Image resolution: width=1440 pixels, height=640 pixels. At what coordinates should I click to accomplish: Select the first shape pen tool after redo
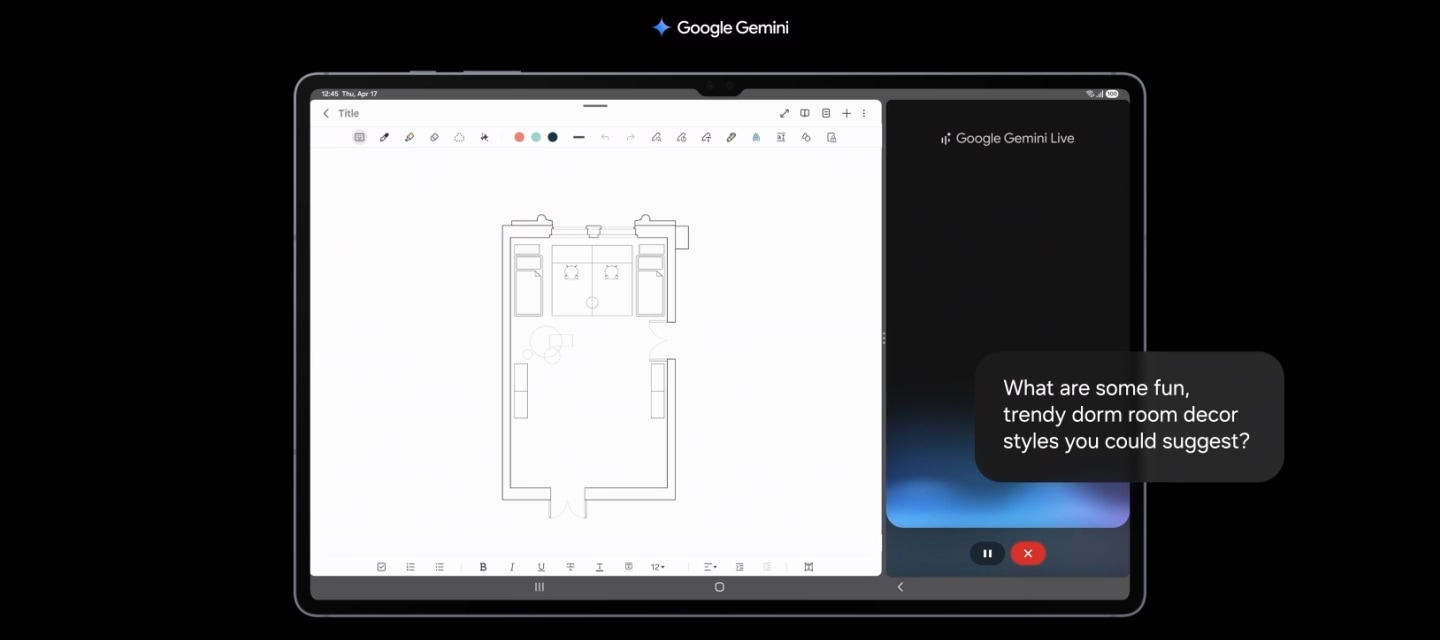click(x=656, y=137)
